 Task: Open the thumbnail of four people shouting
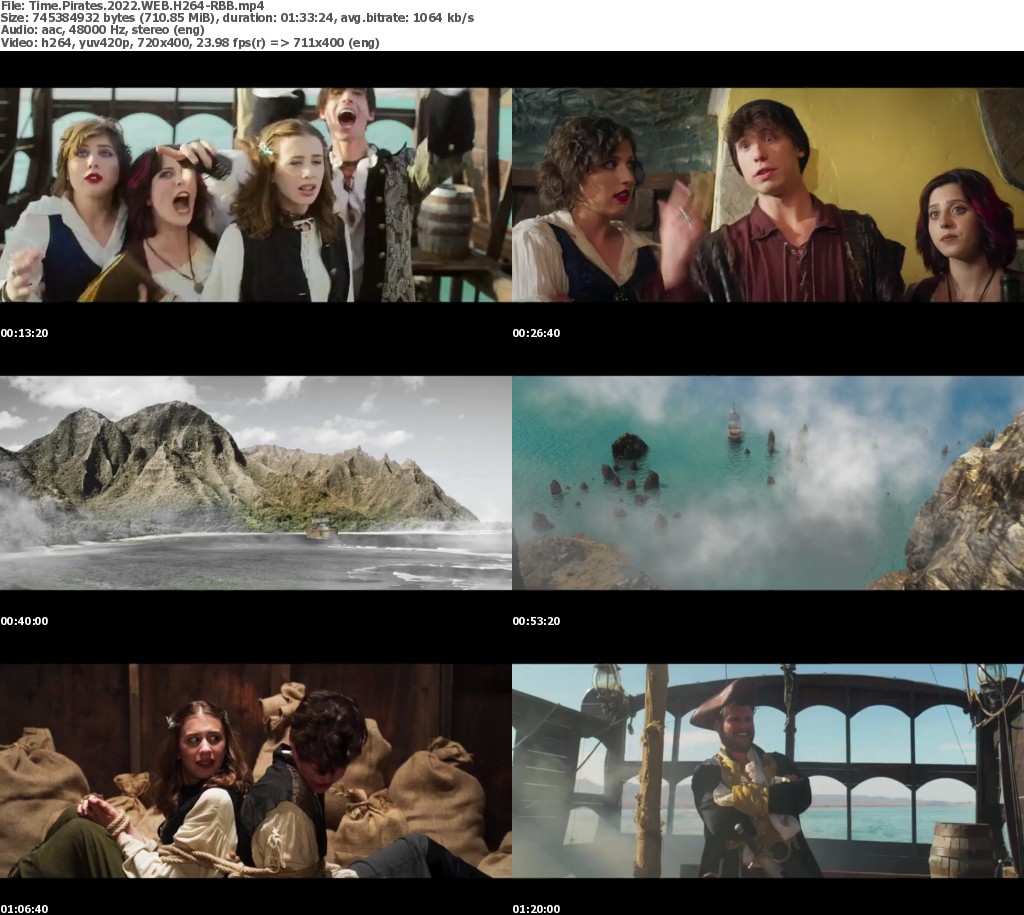click(x=256, y=194)
